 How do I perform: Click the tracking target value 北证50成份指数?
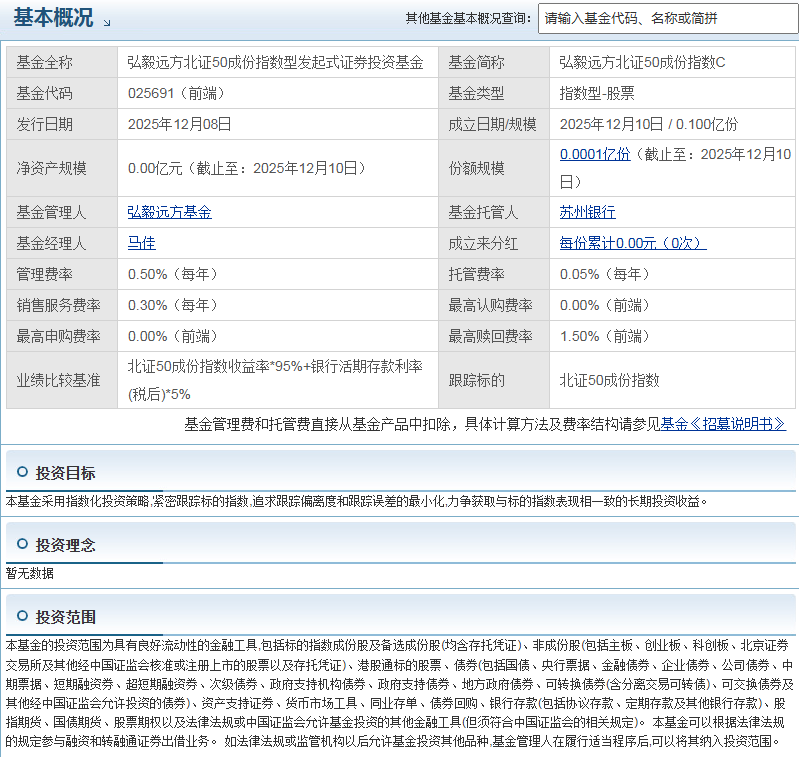tap(609, 380)
